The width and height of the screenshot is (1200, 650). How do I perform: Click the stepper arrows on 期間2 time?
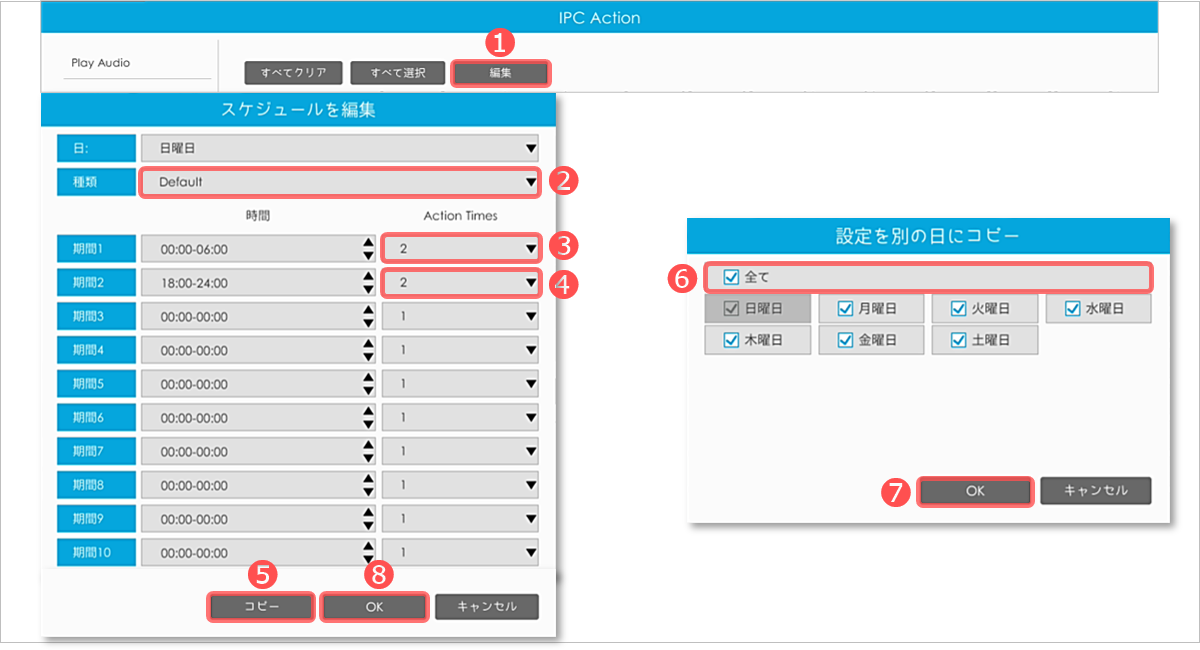tap(368, 283)
